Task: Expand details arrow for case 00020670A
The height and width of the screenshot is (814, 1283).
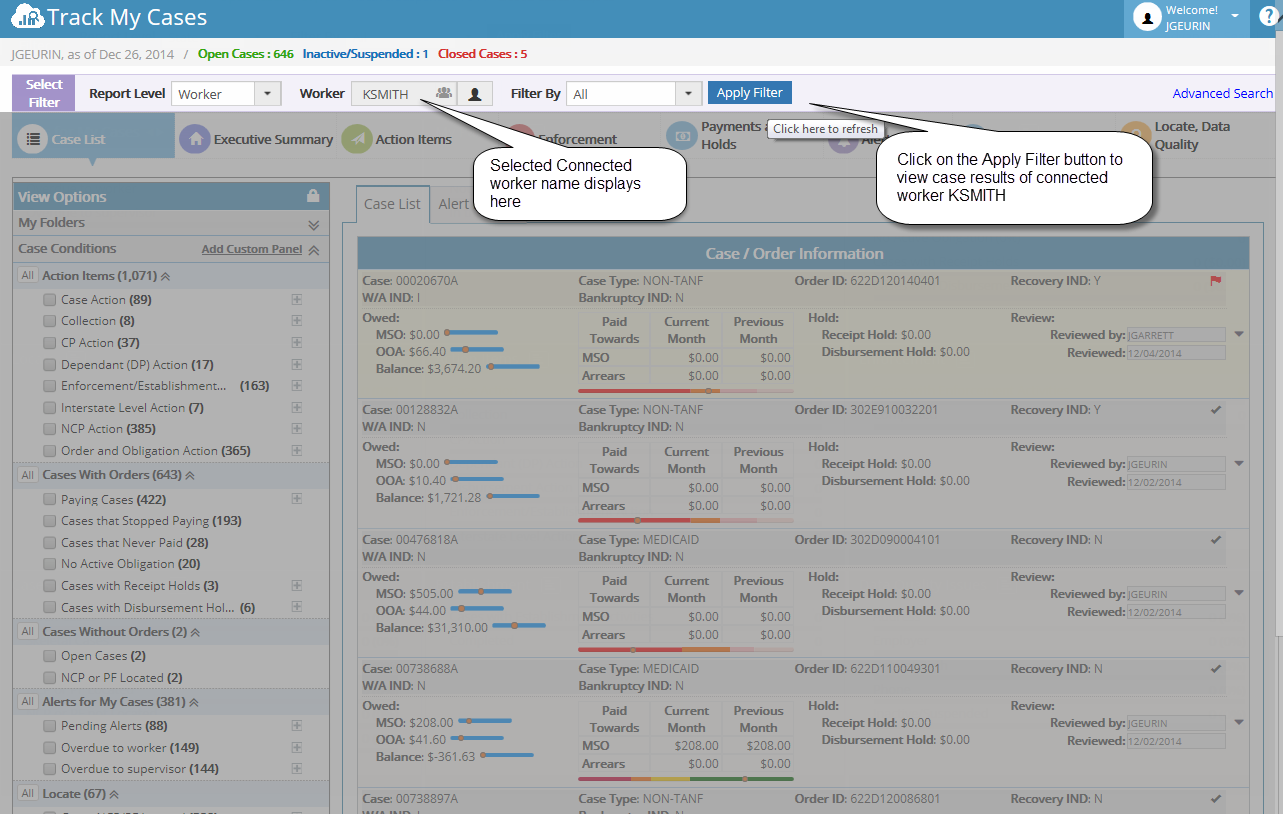Action: (x=1239, y=334)
